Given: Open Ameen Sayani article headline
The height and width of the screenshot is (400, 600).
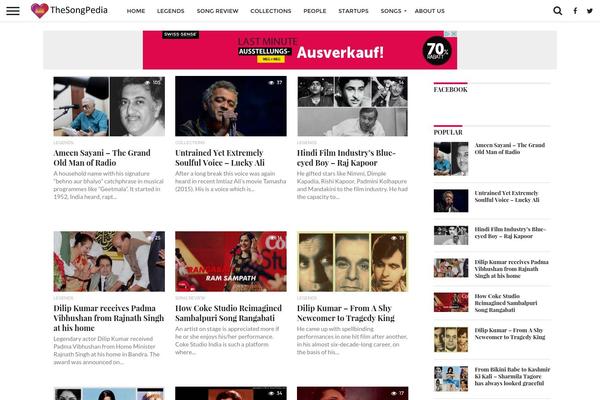Looking at the screenshot, I should point(102,158).
